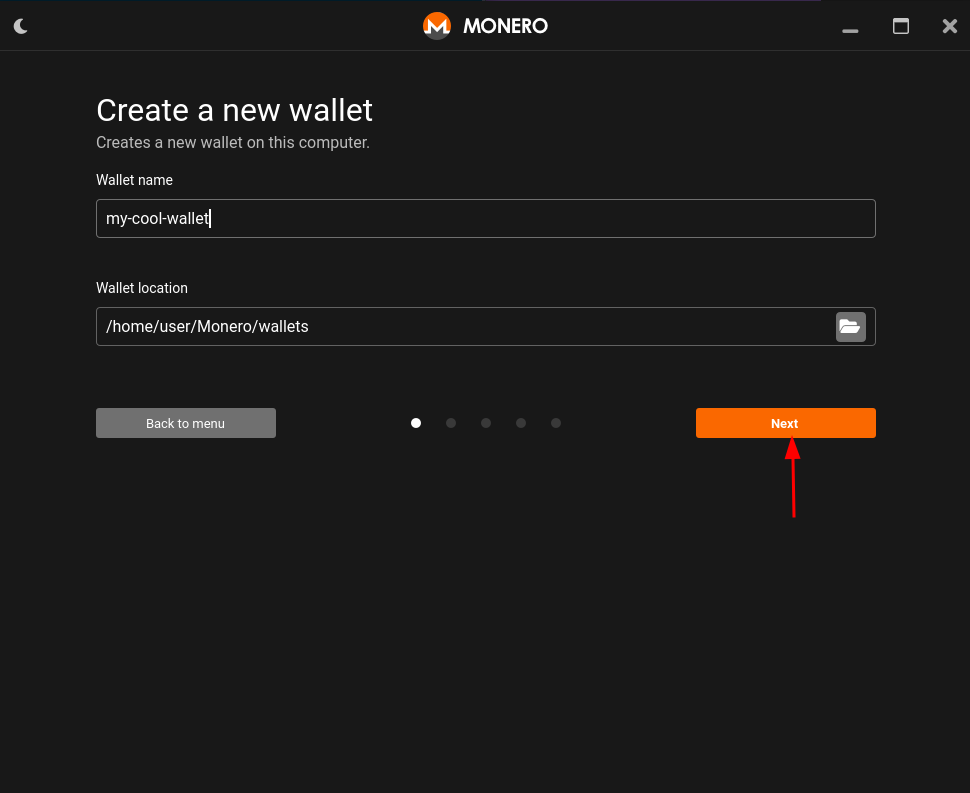
Task: Click the 'Create a new wallet' heading
Action: 234,110
